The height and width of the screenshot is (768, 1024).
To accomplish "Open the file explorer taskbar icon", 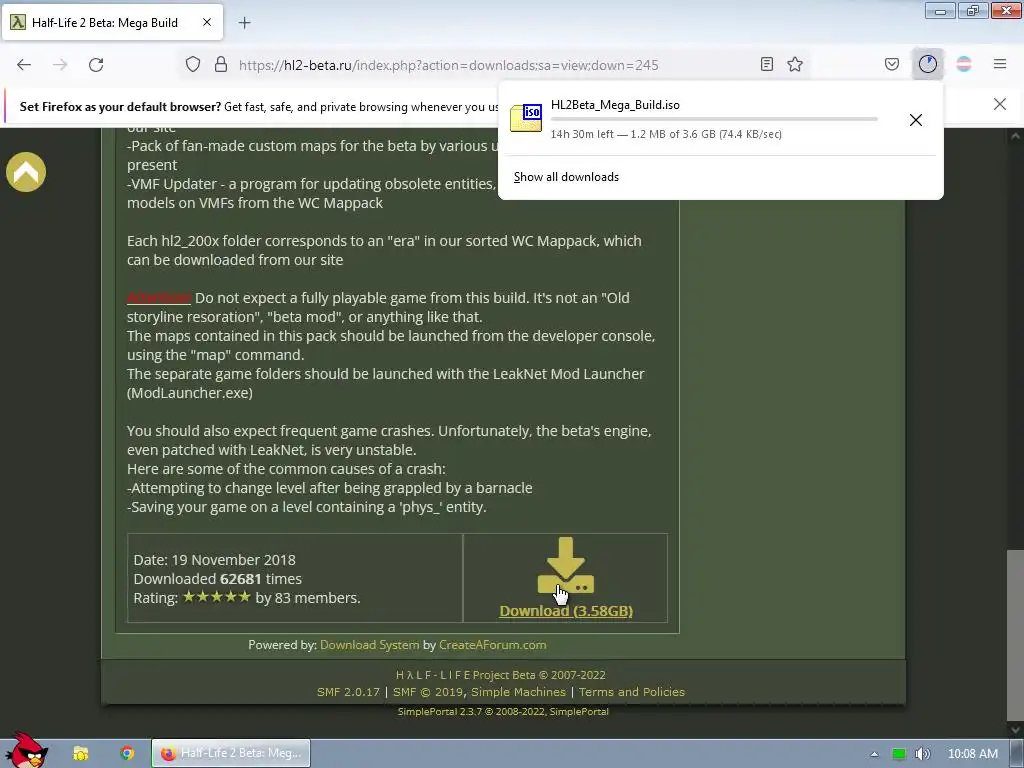I will pyautogui.click(x=80, y=753).
